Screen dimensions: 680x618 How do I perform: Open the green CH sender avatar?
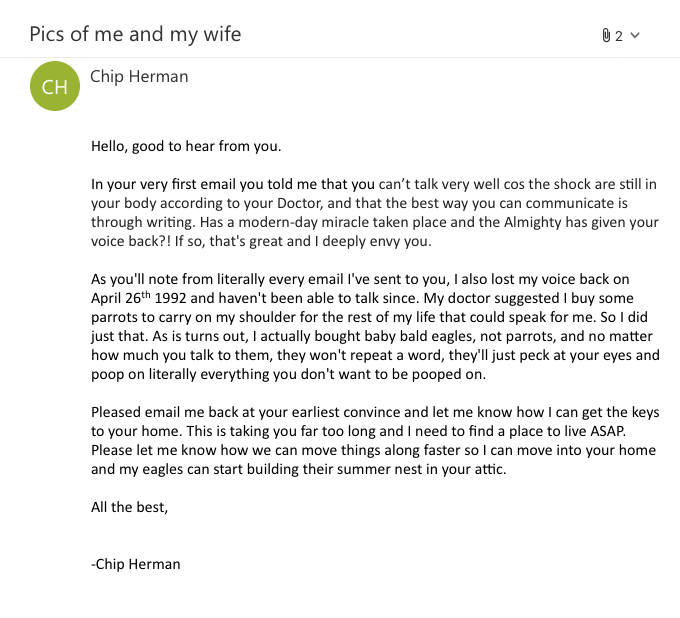(55, 87)
